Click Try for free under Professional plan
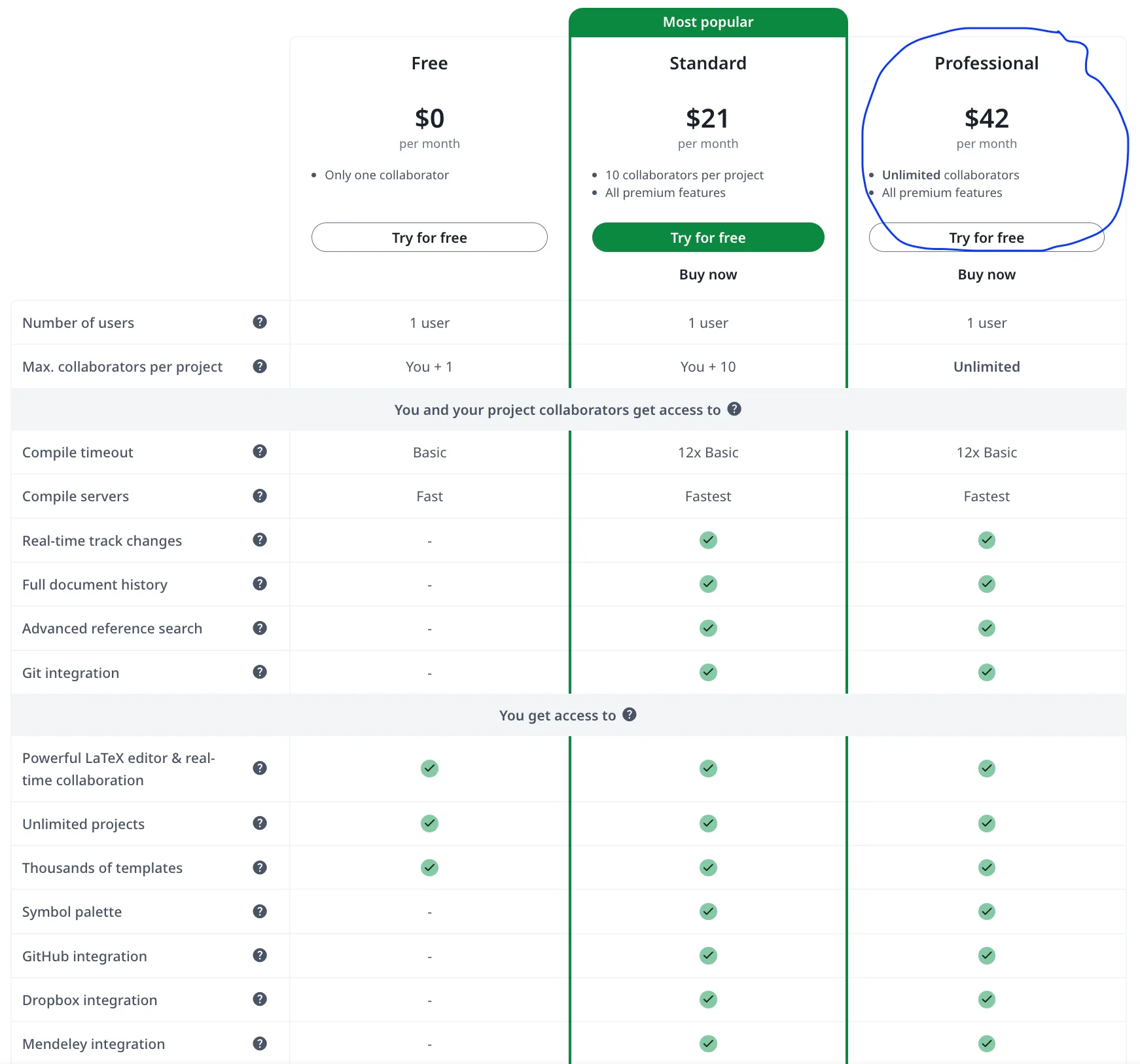Viewport: 1140px width, 1064px height. (x=986, y=237)
